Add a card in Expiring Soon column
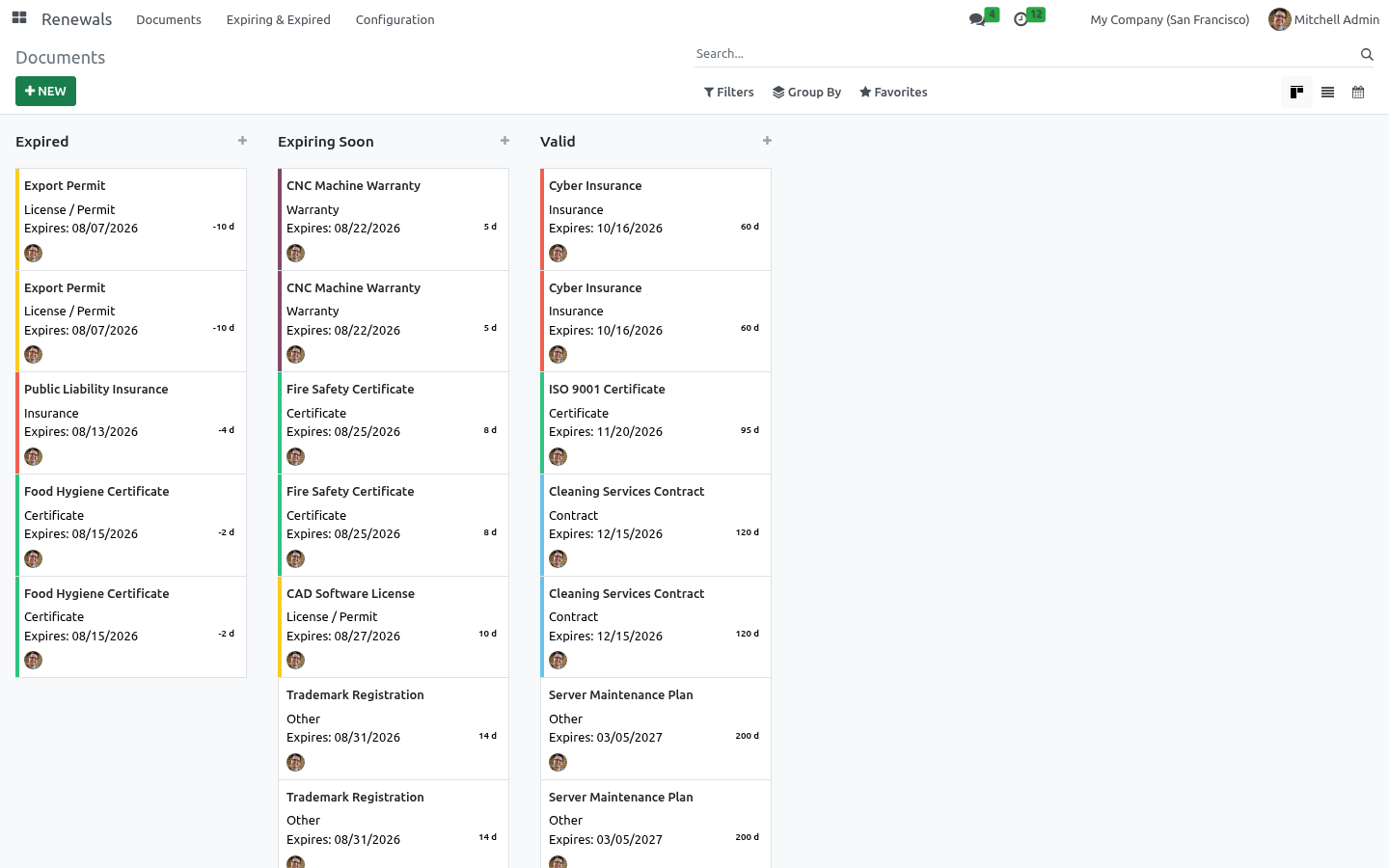The width and height of the screenshot is (1389, 868). tap(504, 141)
